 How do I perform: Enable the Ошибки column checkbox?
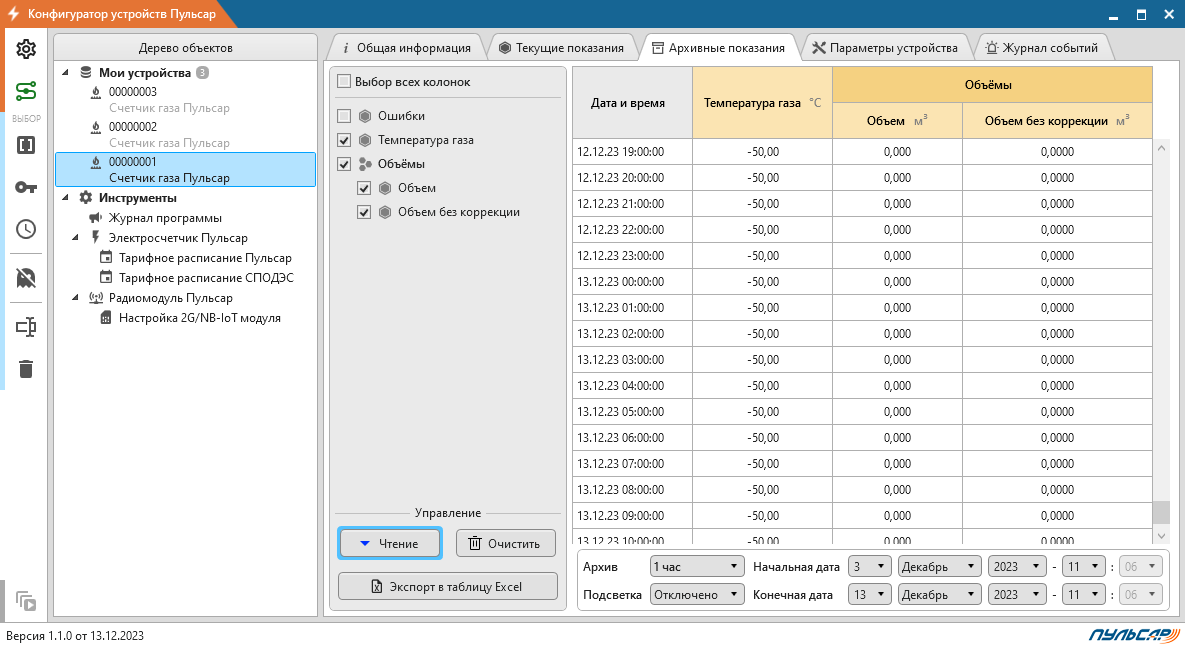[x=344, y=116]
